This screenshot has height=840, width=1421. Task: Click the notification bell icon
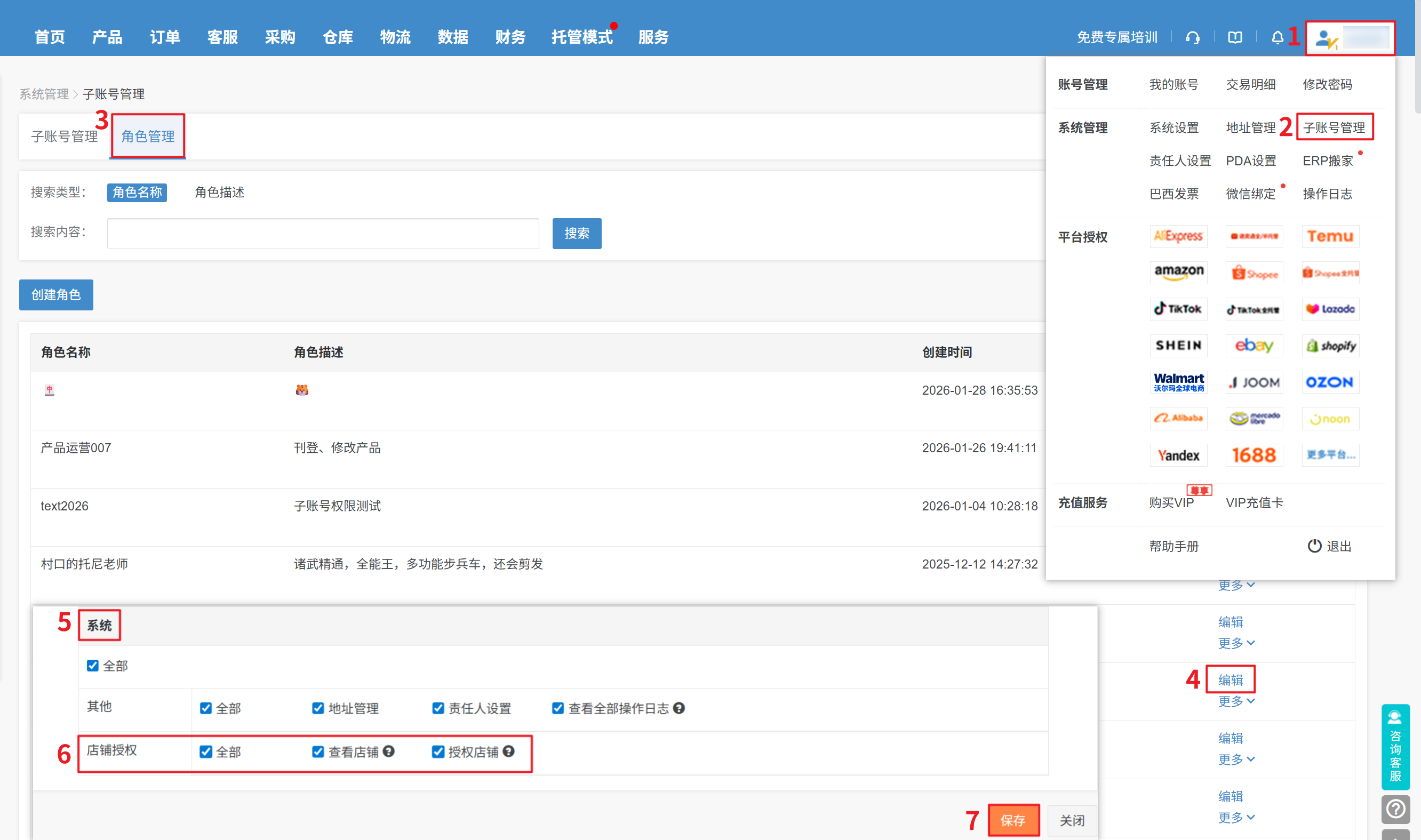click(1277, 37)
